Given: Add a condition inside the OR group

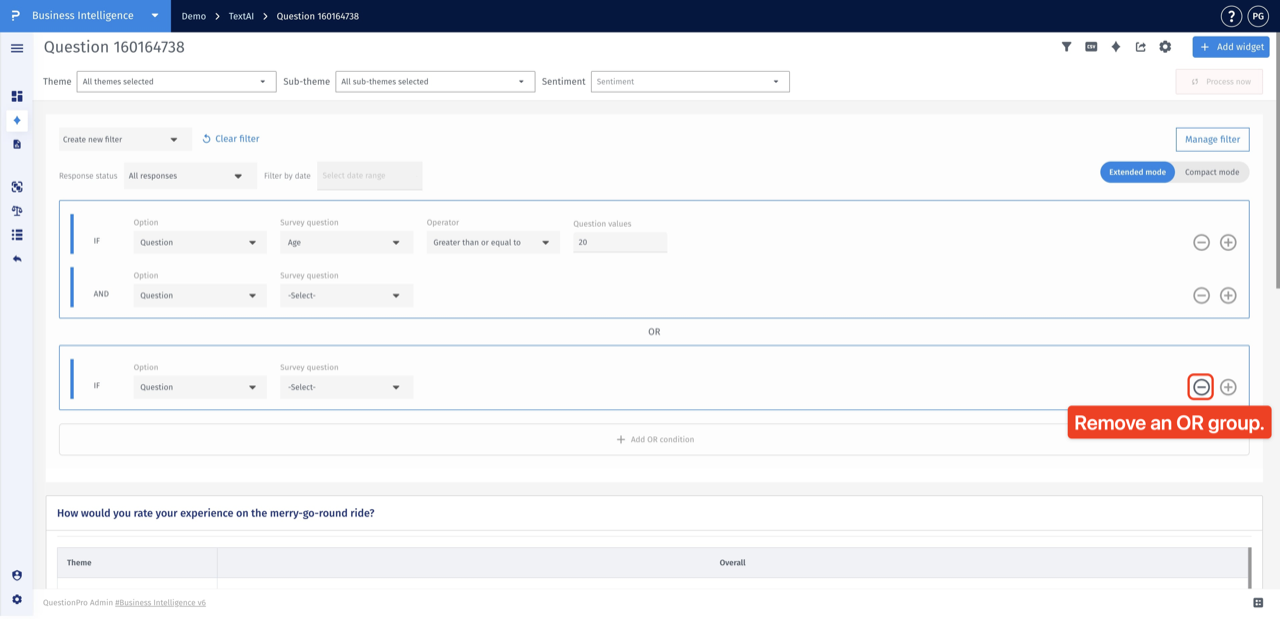Looking at the screenshot, I should (1228, 387).
